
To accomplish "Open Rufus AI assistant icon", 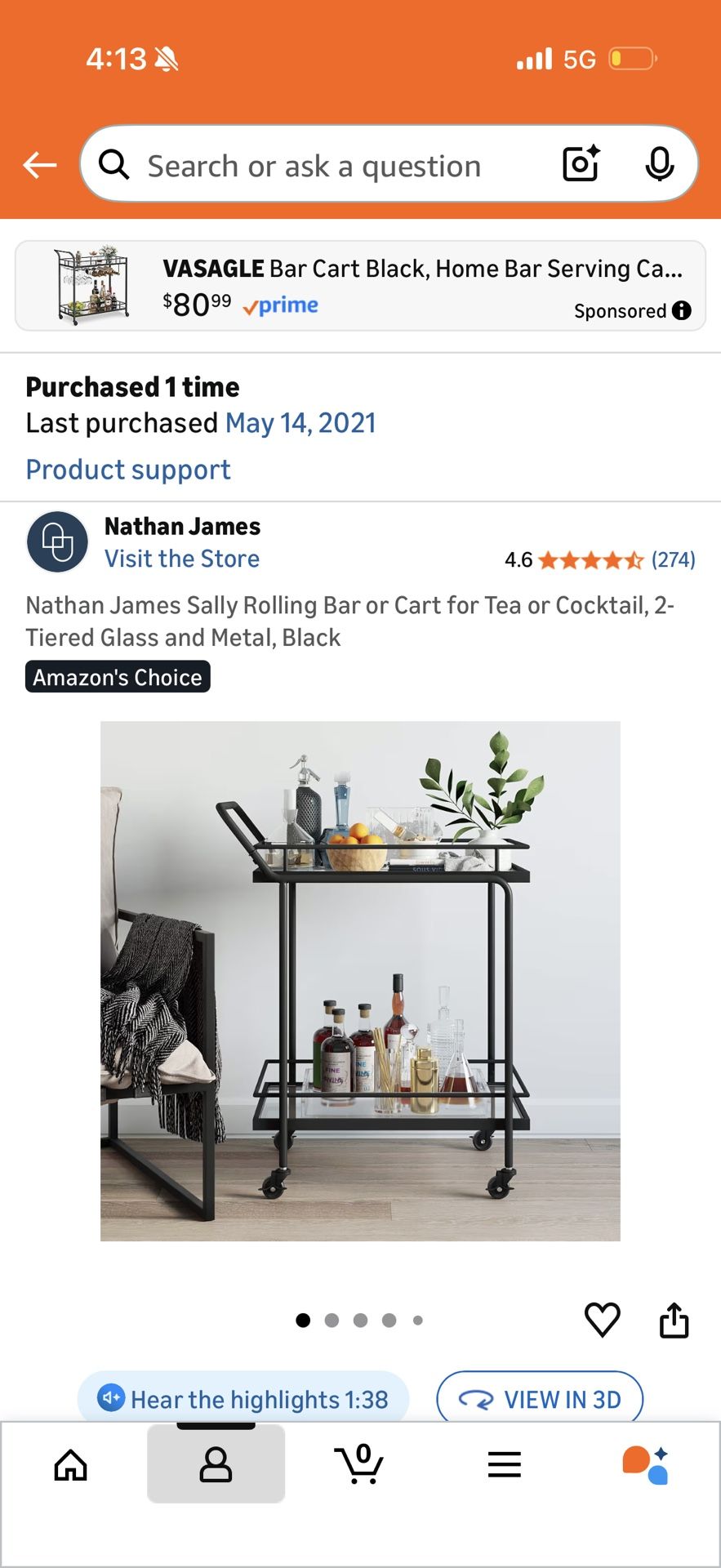I will (x=645, y=1464).
